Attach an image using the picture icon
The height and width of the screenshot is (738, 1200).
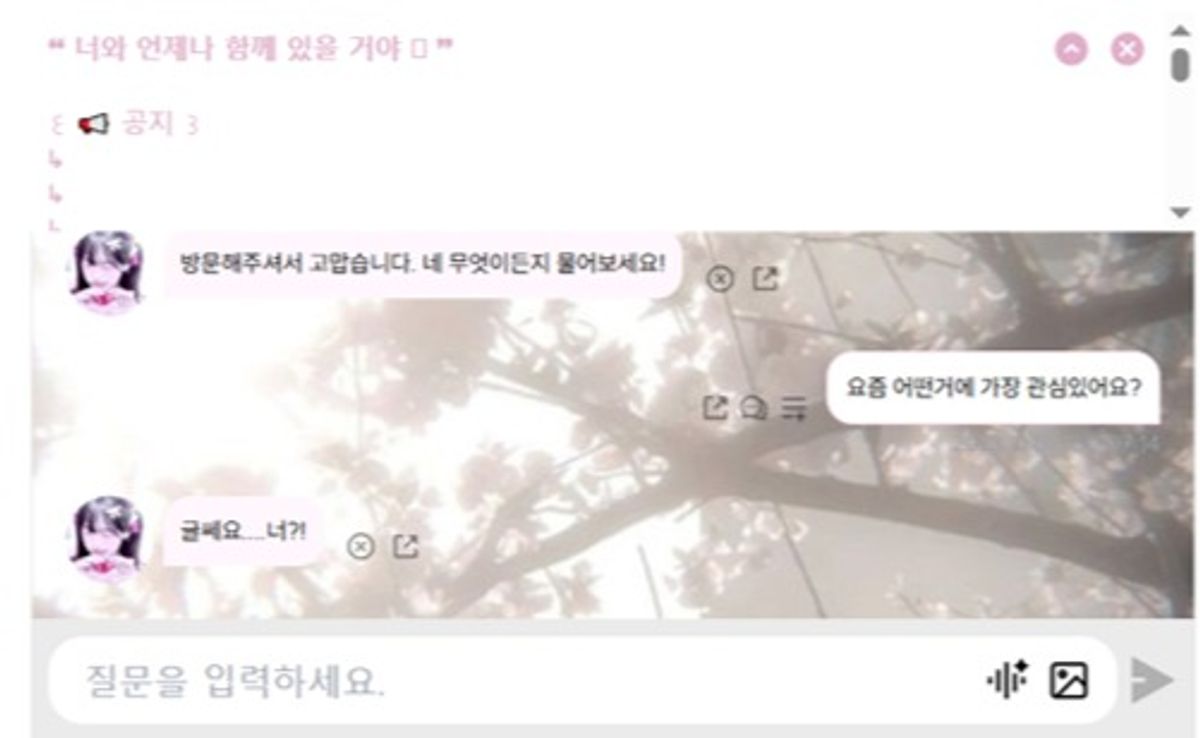click(x=1068, y=681)
